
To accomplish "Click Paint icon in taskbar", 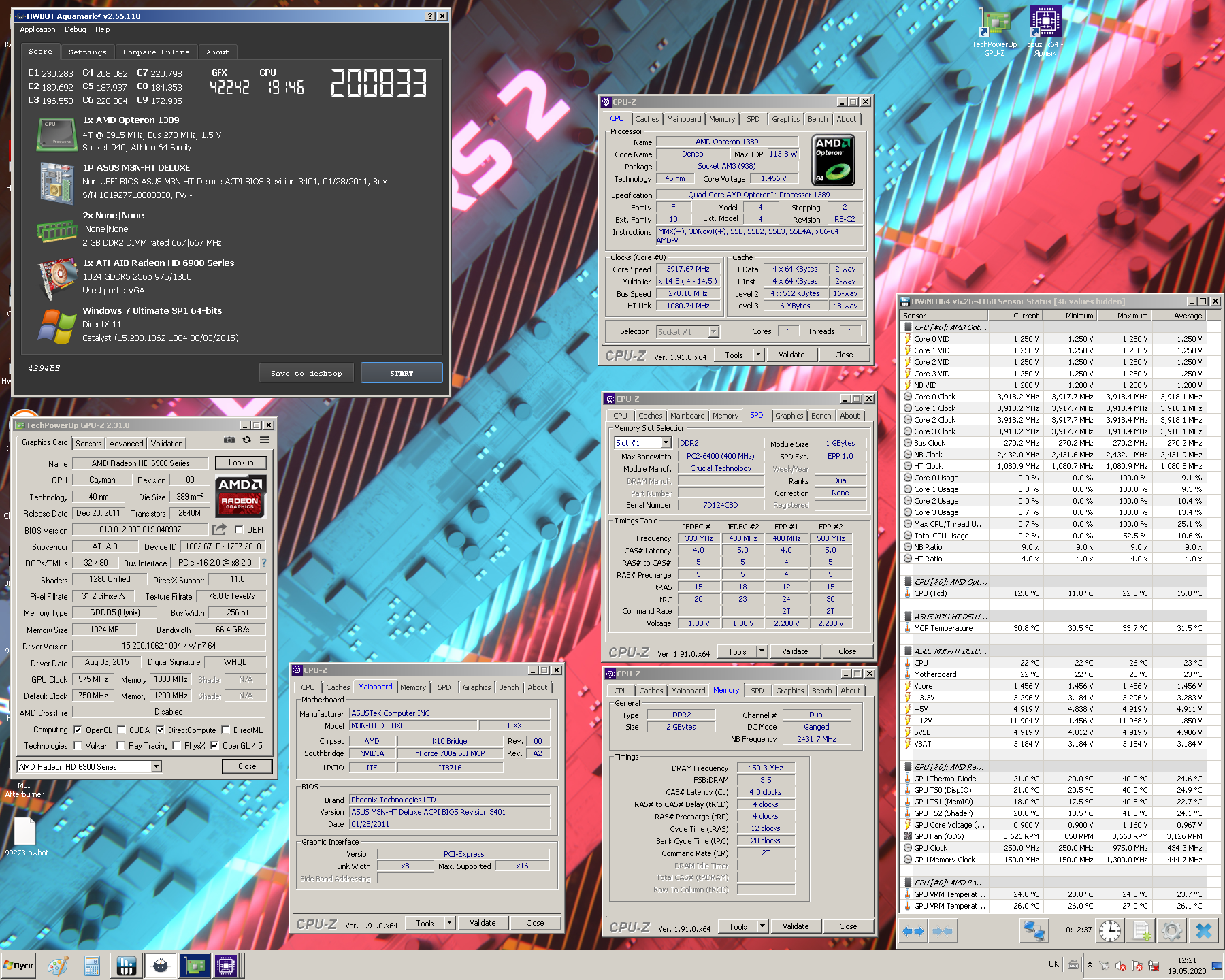I will [x=58, y=966].
